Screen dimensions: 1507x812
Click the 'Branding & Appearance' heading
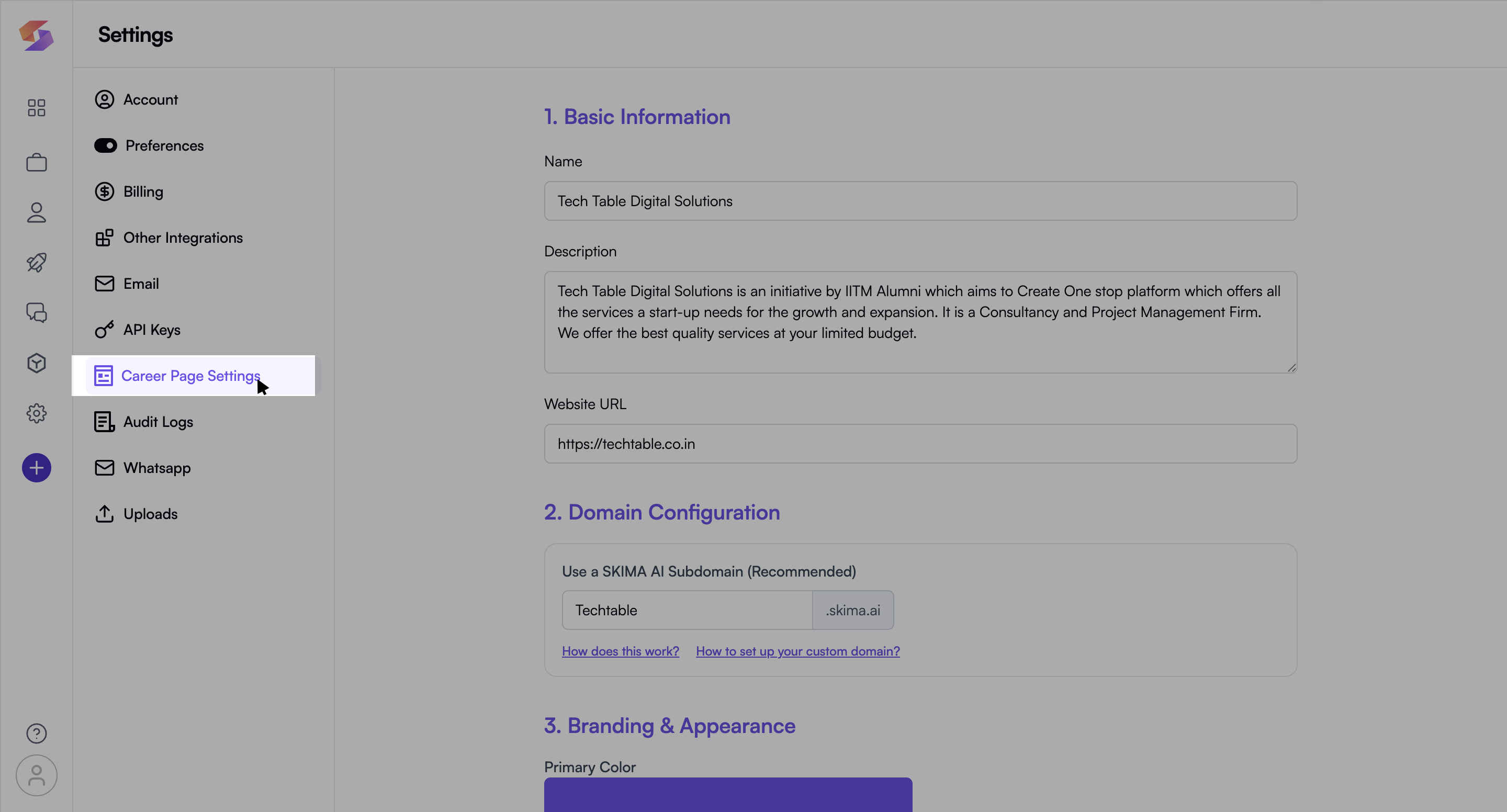point(669,726)
